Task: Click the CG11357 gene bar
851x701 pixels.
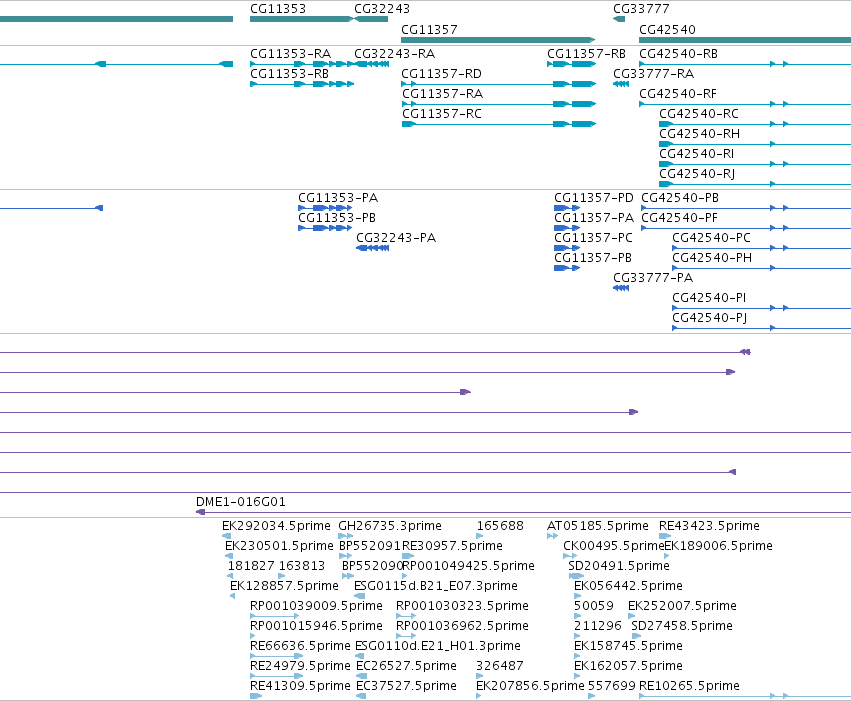Action: (498, 40)
